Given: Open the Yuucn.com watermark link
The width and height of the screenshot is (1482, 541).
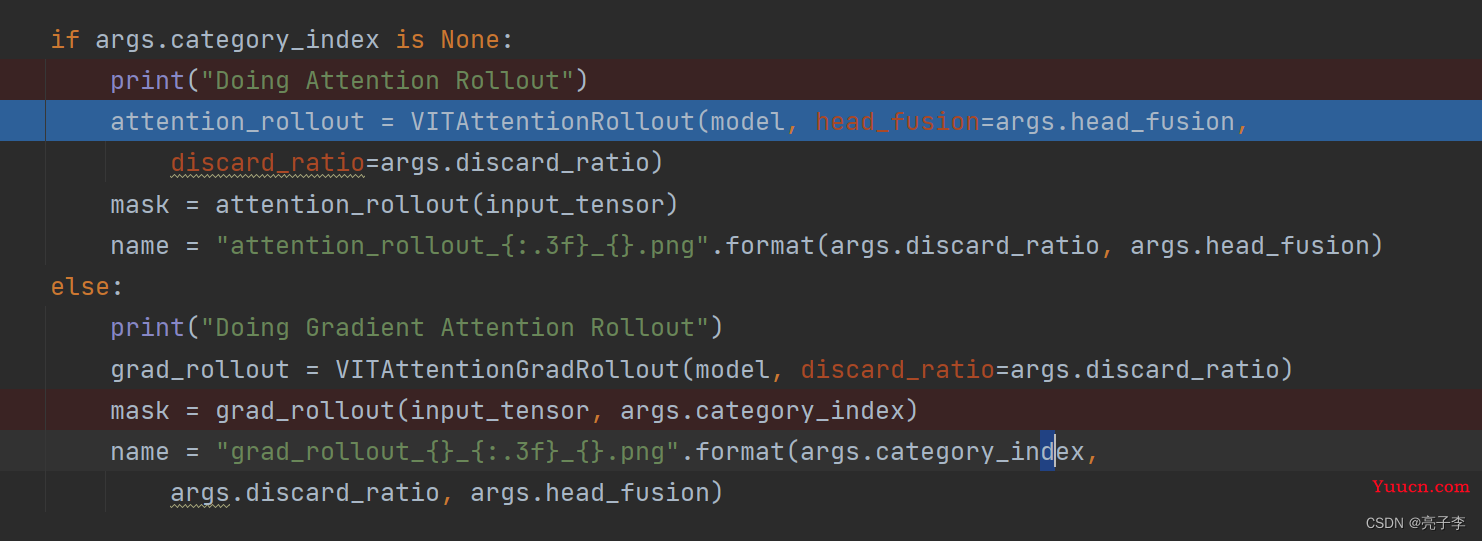Looking at the screenshot, I should tap(1421, 487).
